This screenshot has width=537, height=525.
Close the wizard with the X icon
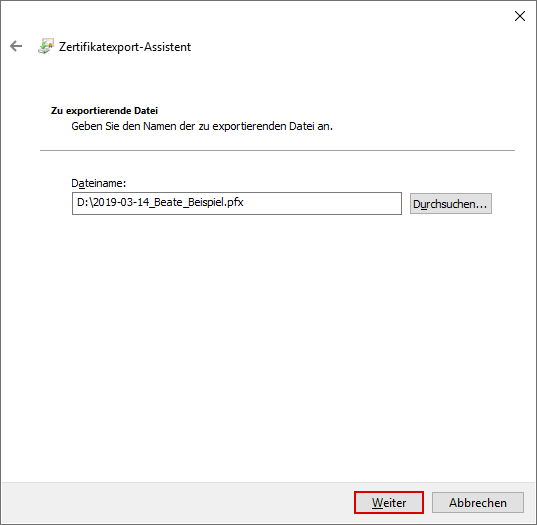click(520, 16)
